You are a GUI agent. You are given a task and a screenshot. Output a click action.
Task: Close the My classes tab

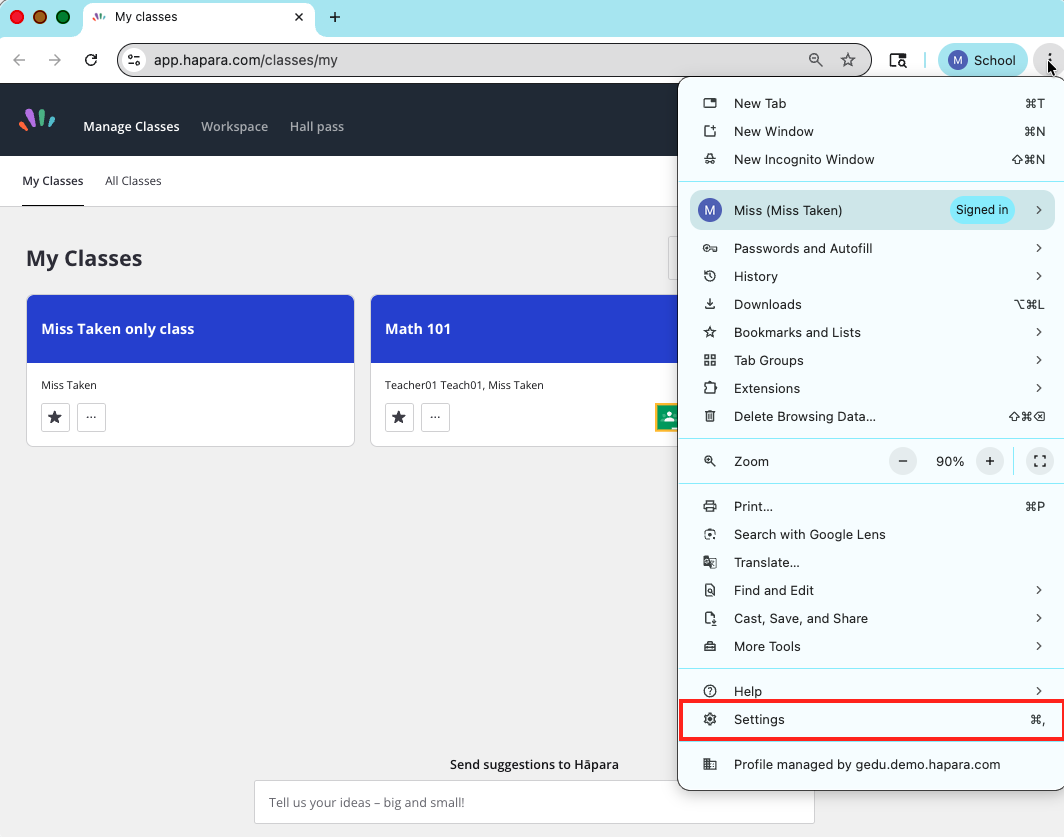tap(299, 17)
